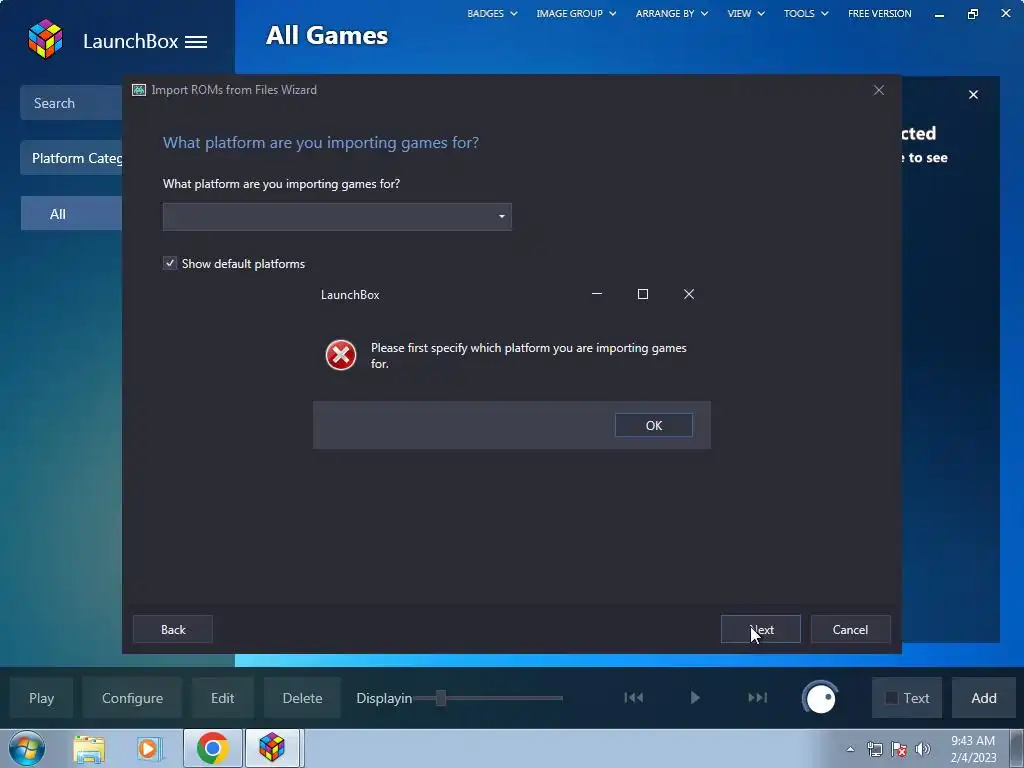This screenshot has width=1024, height=768.
Task: Maximize the LaunchBox error message box
Action: point(643,294)
